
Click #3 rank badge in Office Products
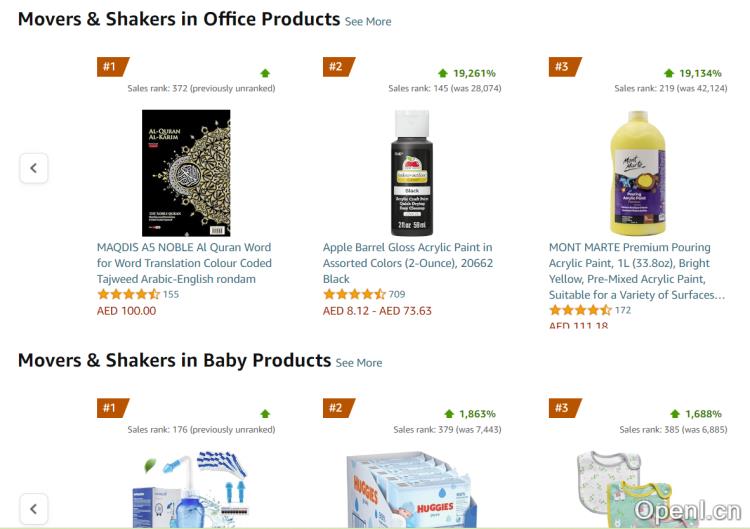[x=562, y=67]
